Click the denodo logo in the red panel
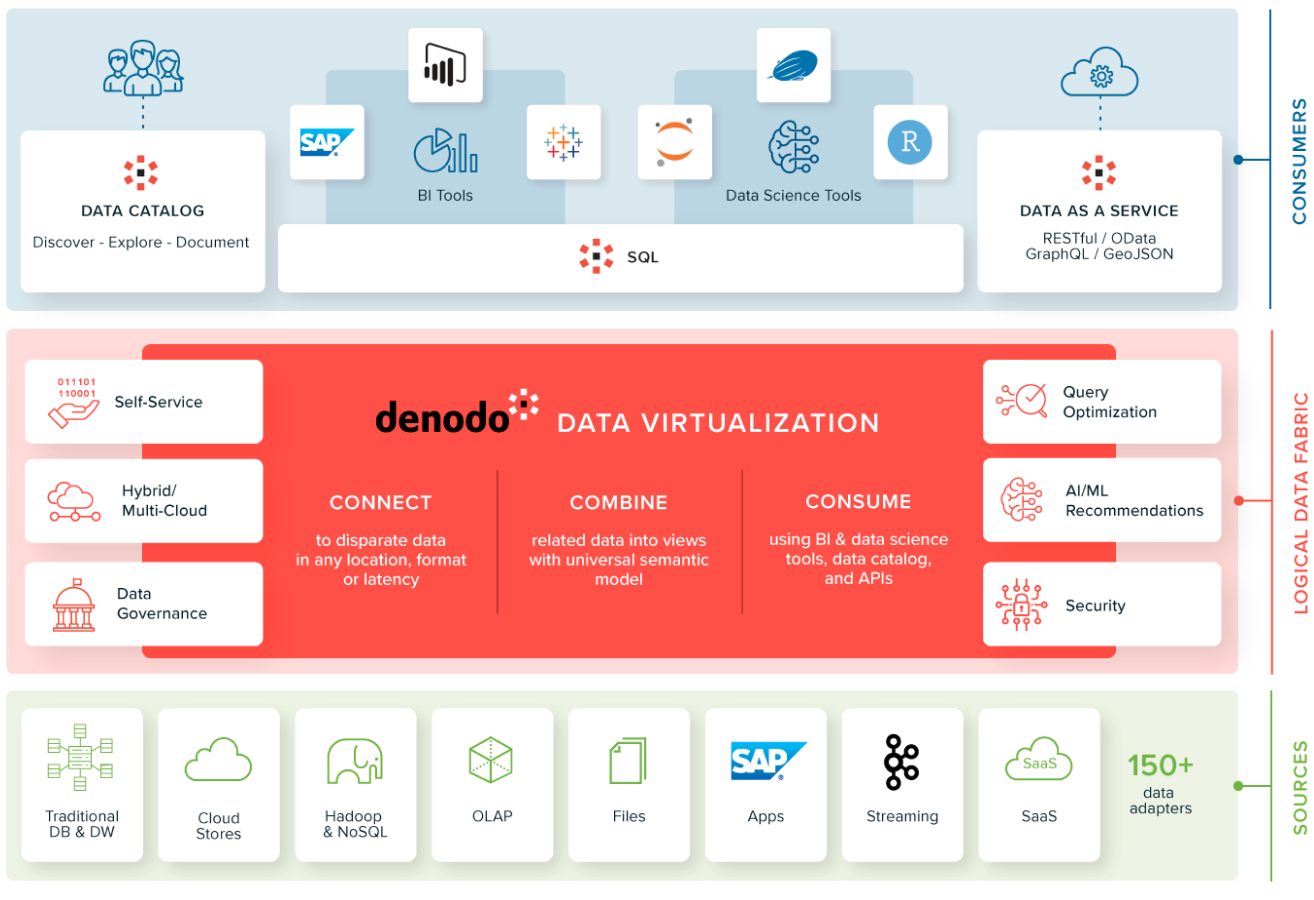This screenshot has width=1314, height=900. pos(457,413)
